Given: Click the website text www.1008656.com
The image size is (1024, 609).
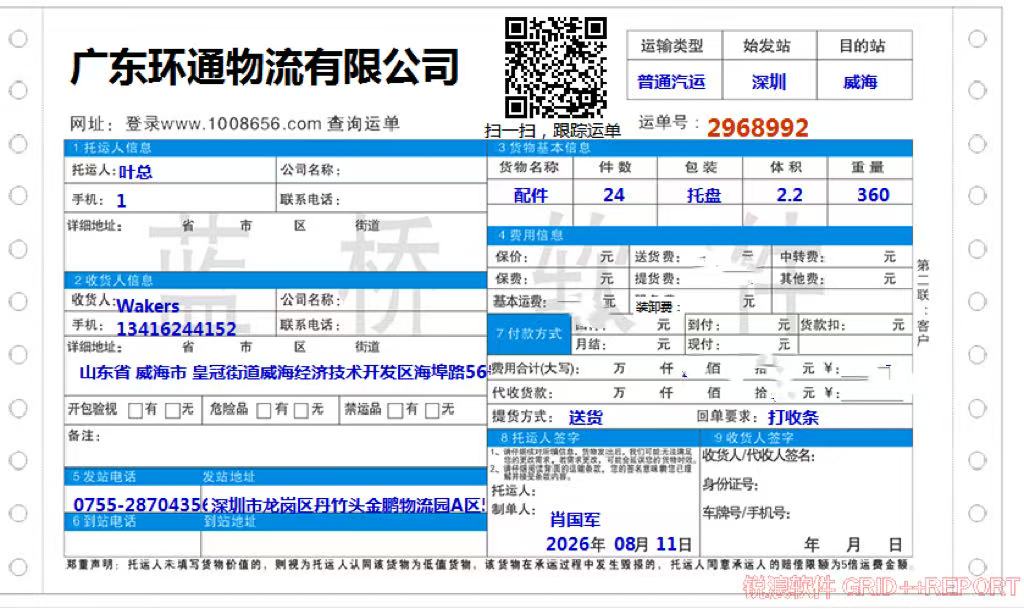Looking at the screenshot, I should [x=242, y=123].
